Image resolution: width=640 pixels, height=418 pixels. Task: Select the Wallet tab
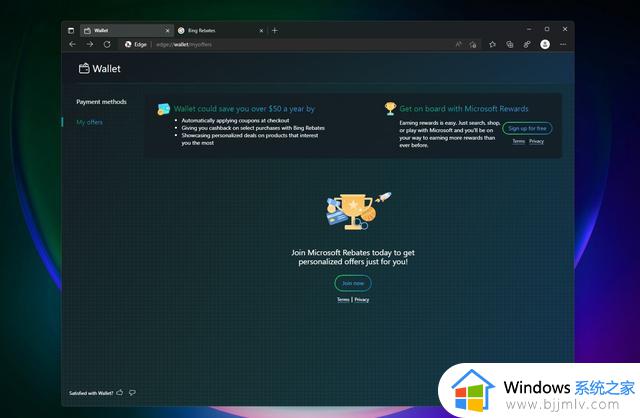point(127,30)
